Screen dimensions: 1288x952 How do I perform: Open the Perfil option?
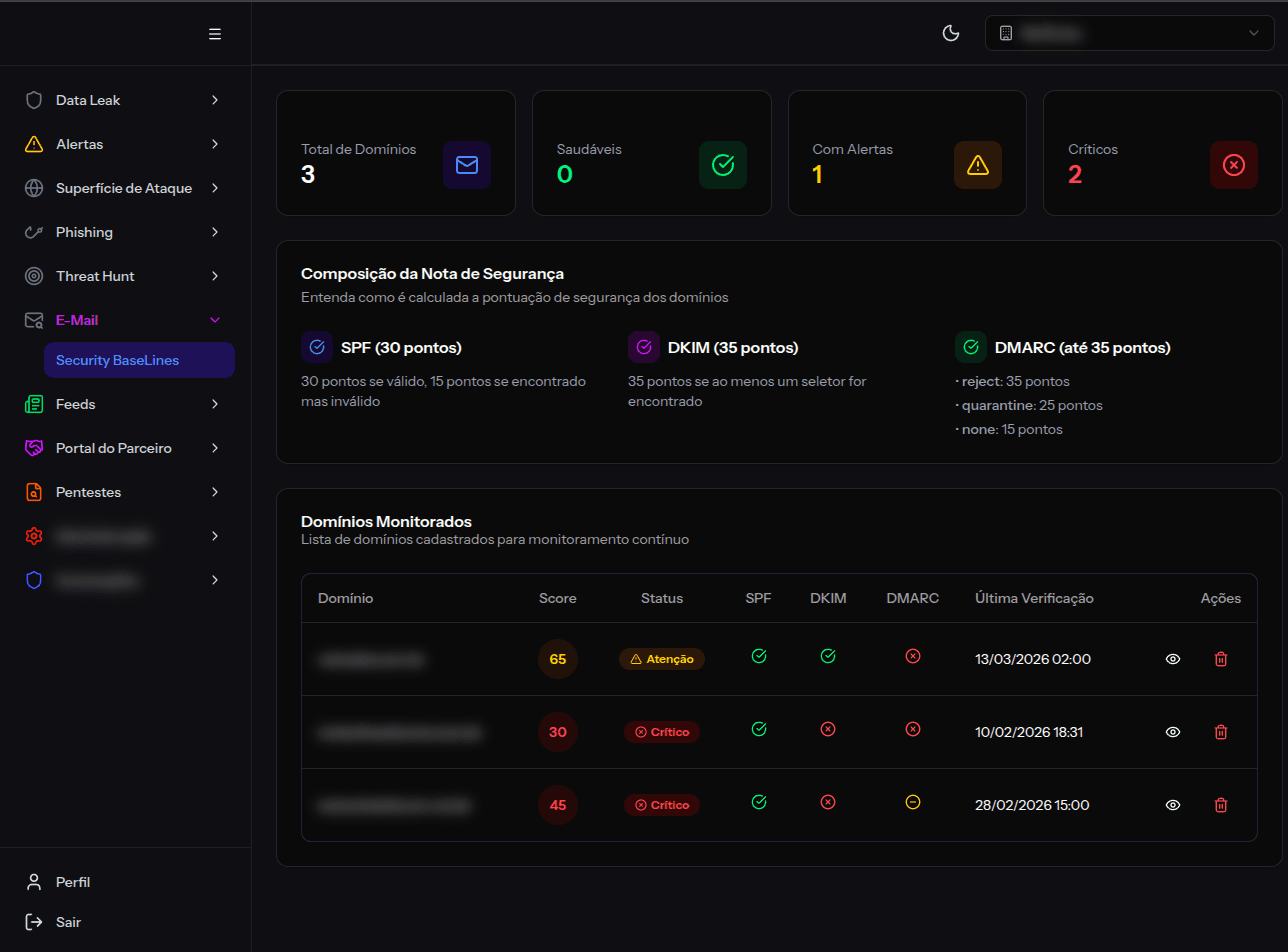pyautogui.click(x=71, y=882)
